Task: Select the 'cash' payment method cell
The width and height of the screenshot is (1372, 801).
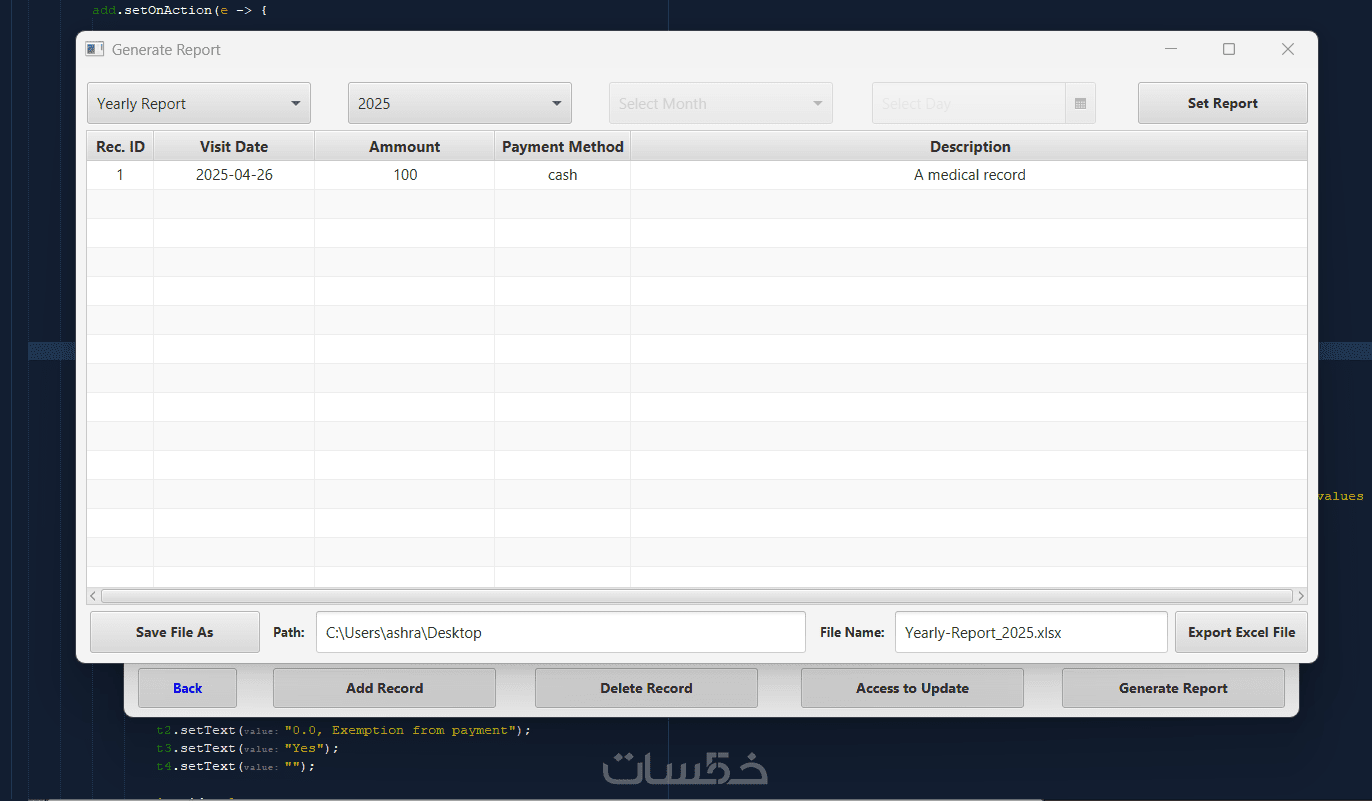Action: point(563,175)
